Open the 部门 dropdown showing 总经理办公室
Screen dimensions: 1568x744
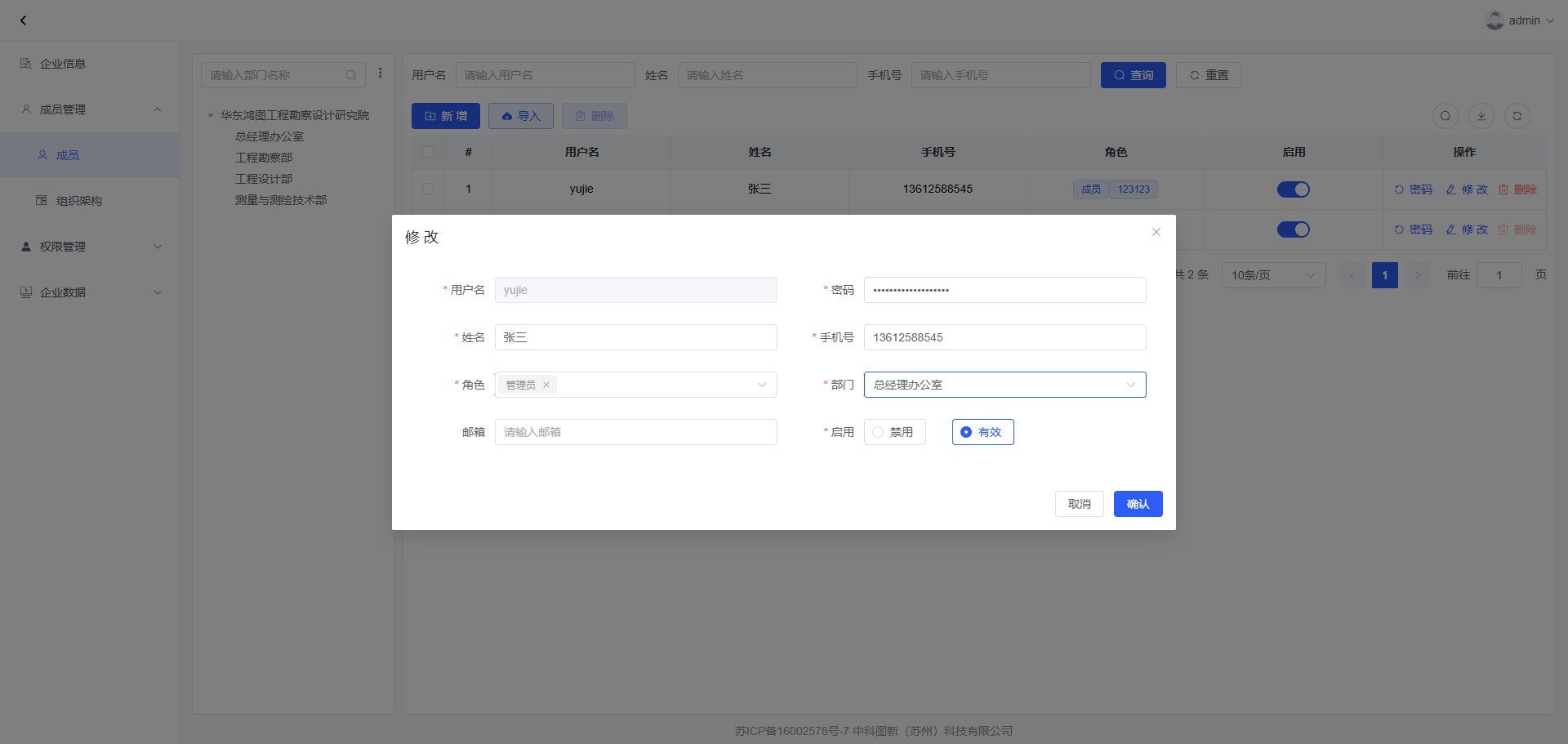tap(1004, 385)
